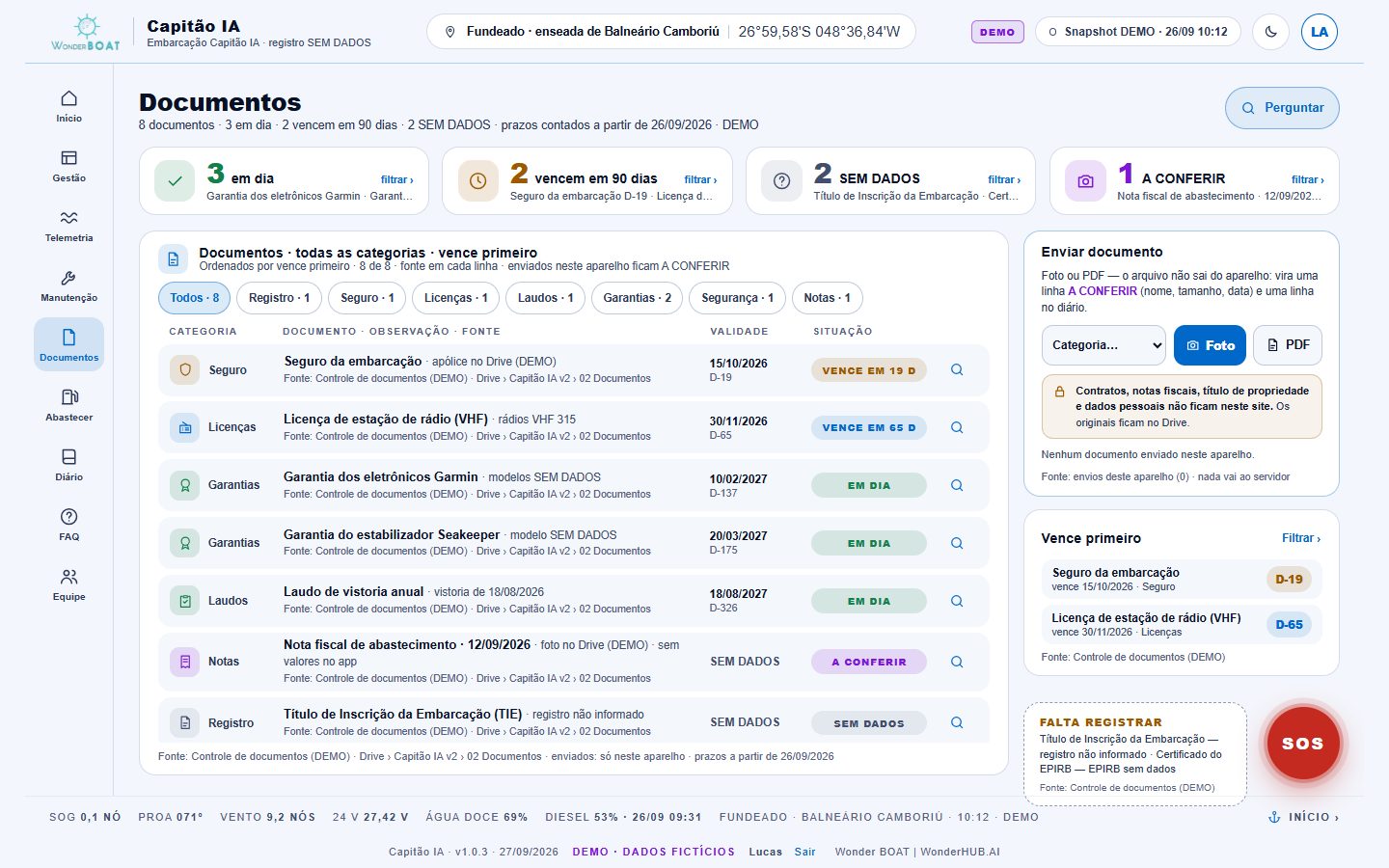Select the Seguro · 1 tab
1389x868 pixels.
click(368, 298)
